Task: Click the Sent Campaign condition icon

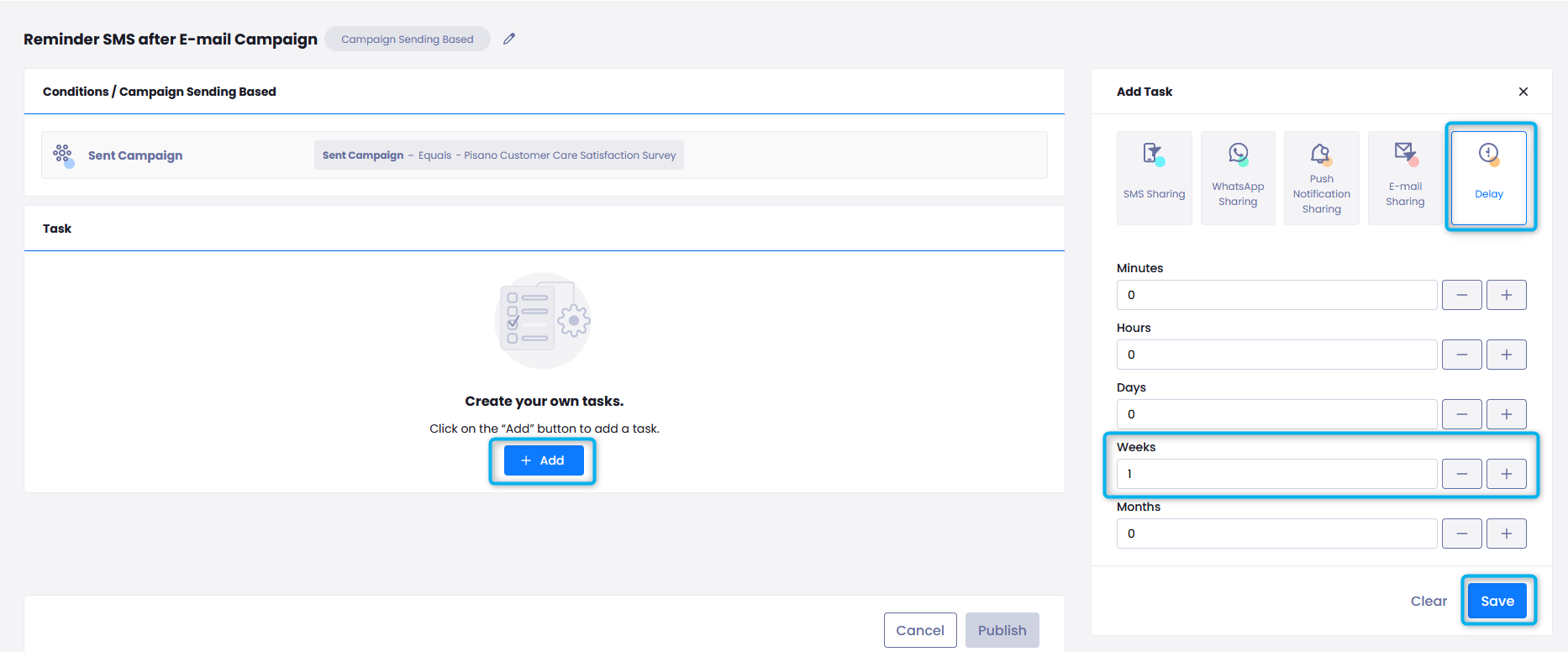Action: click(x=63, y=155)
